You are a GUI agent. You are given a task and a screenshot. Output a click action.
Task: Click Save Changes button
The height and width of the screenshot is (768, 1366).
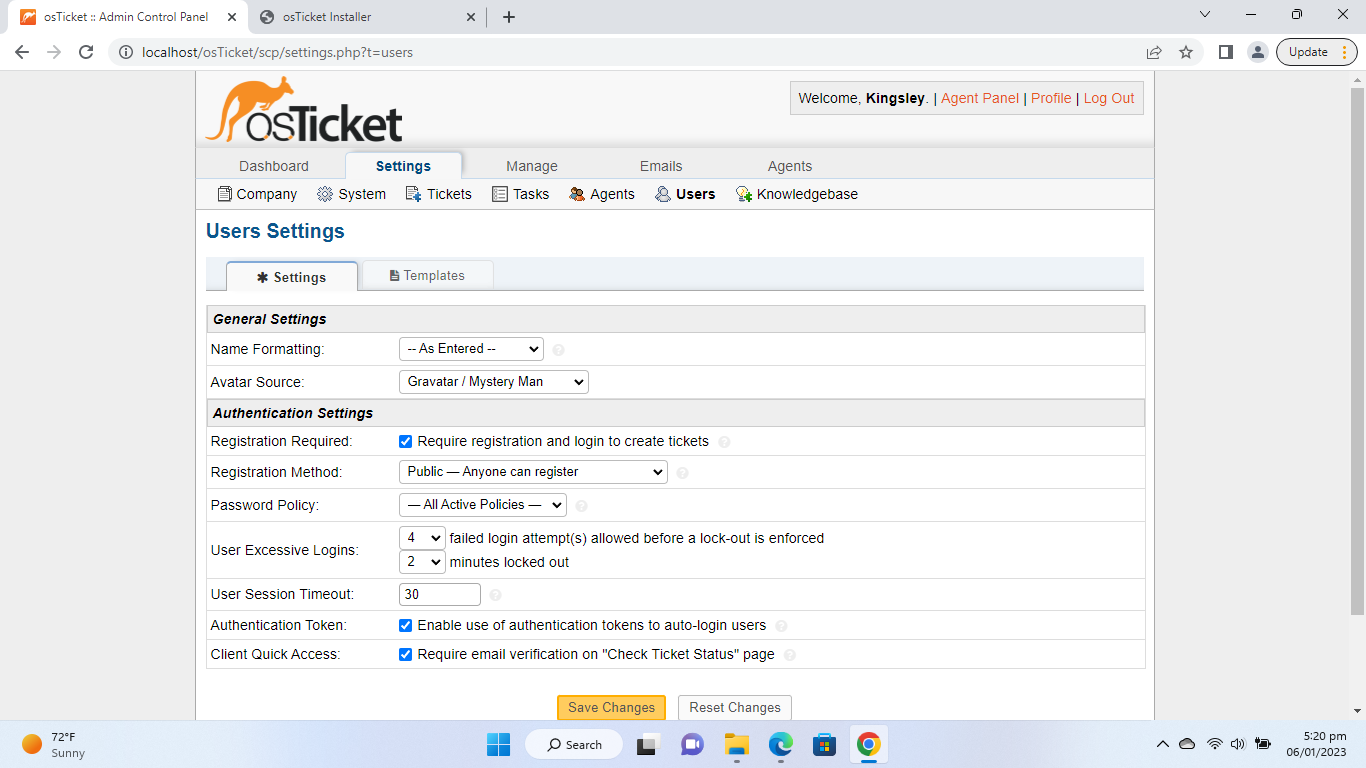tap(611, 707)
